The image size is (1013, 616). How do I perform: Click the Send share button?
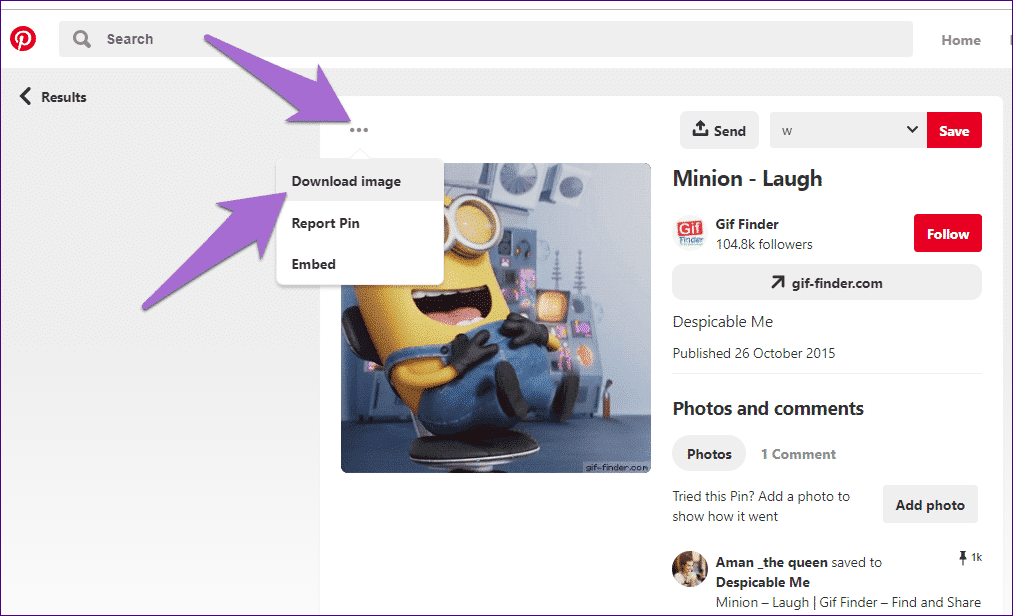(x=719, y=130)
